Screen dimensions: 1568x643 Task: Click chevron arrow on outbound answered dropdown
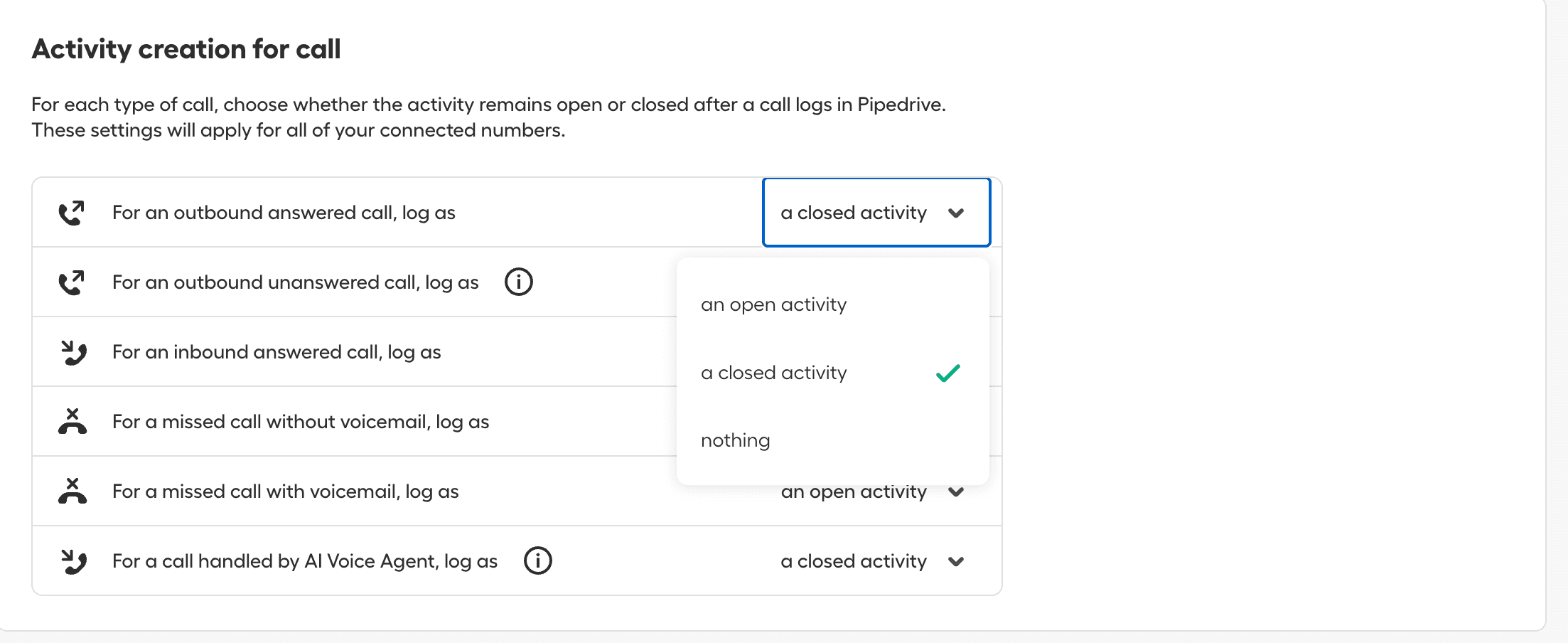956,213
